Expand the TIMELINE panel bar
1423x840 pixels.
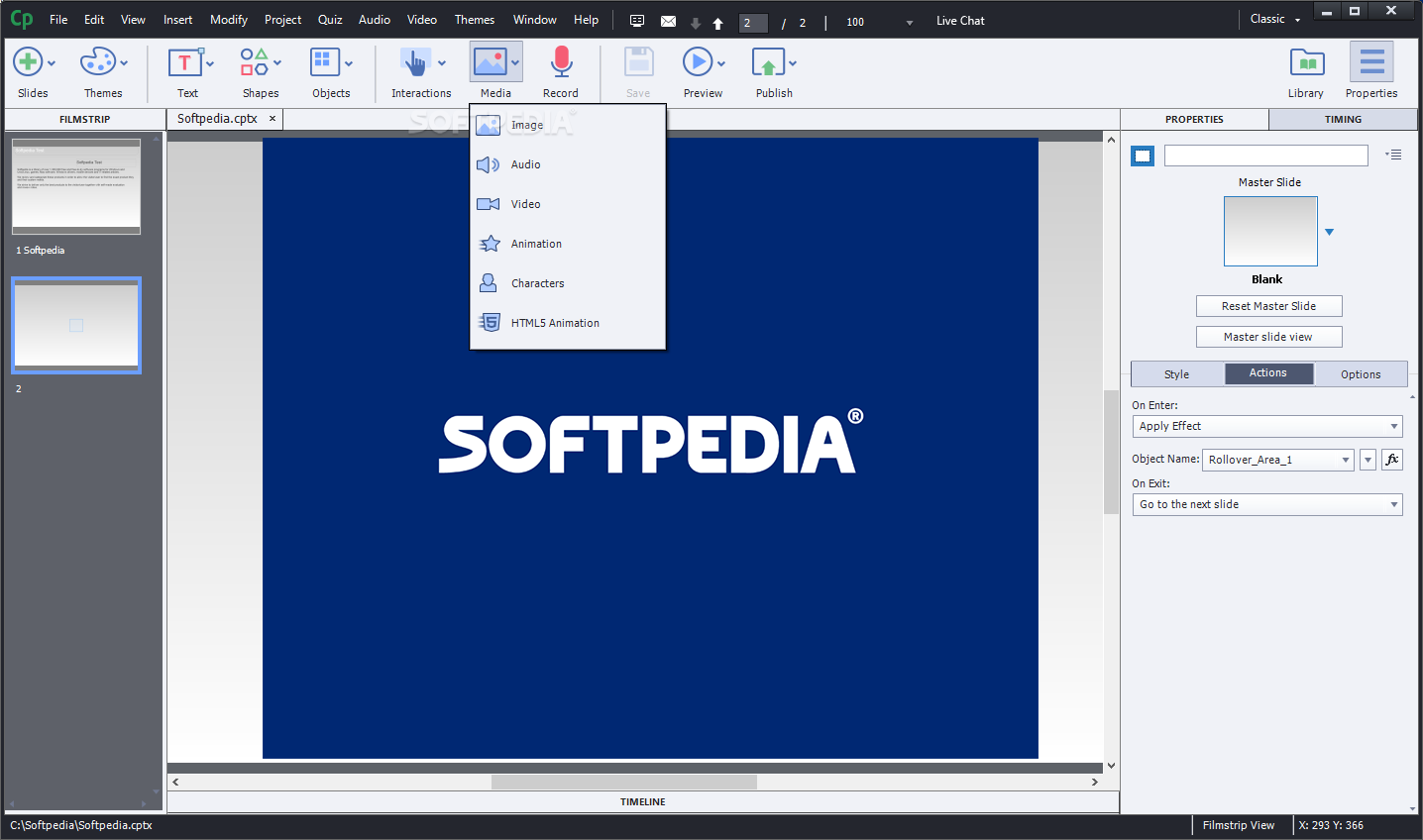pyautogui.click(x=643, y=802)
